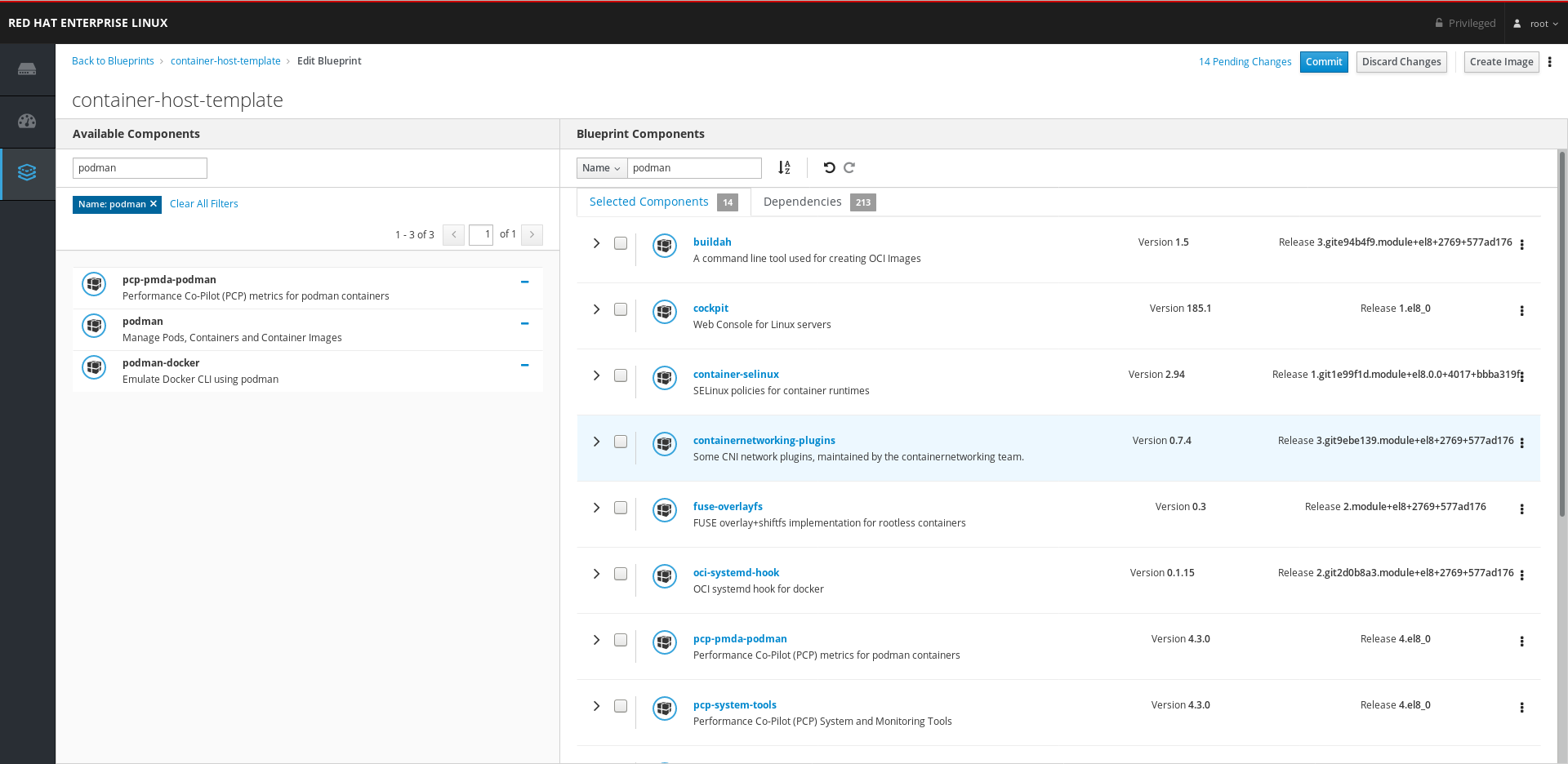Expand the cockpit component row
This screenshot has height=764, width=1568.
[x=596, y=309]
